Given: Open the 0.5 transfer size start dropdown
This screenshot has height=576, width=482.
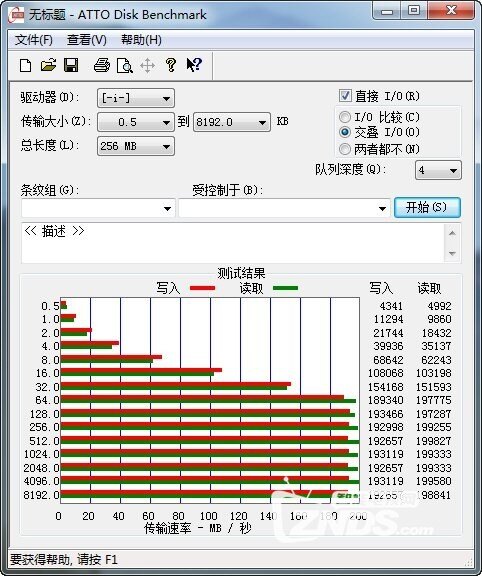Looking at the screenshot, I should (x=136, y=122).
